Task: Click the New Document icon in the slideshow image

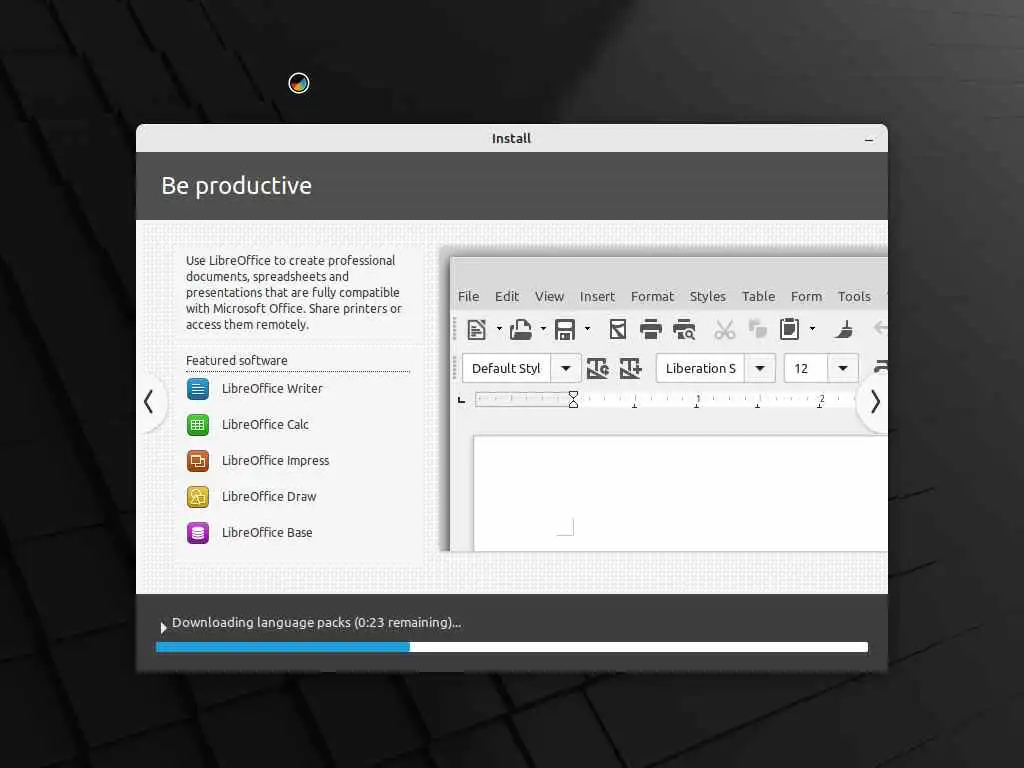Action: click(477, 330)
